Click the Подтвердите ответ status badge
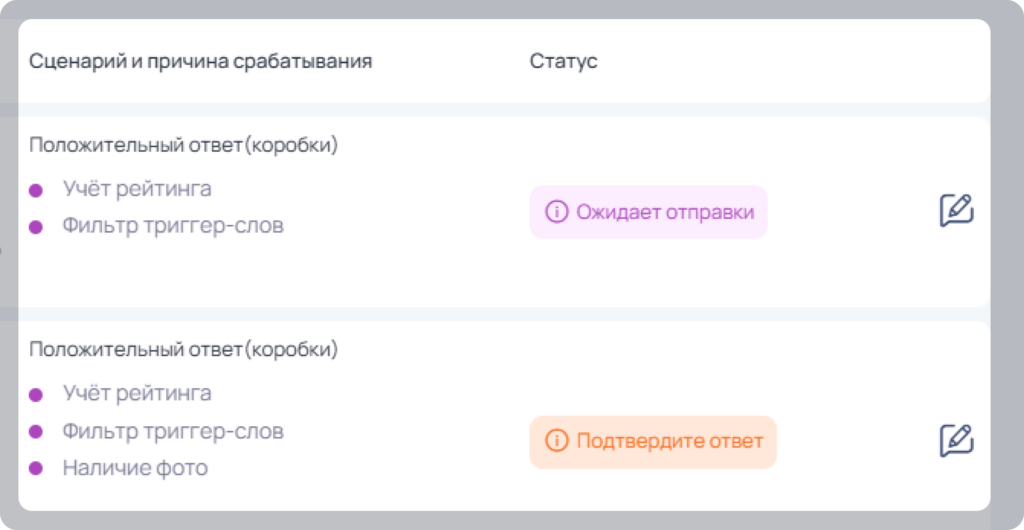 [x=652, y=442]
